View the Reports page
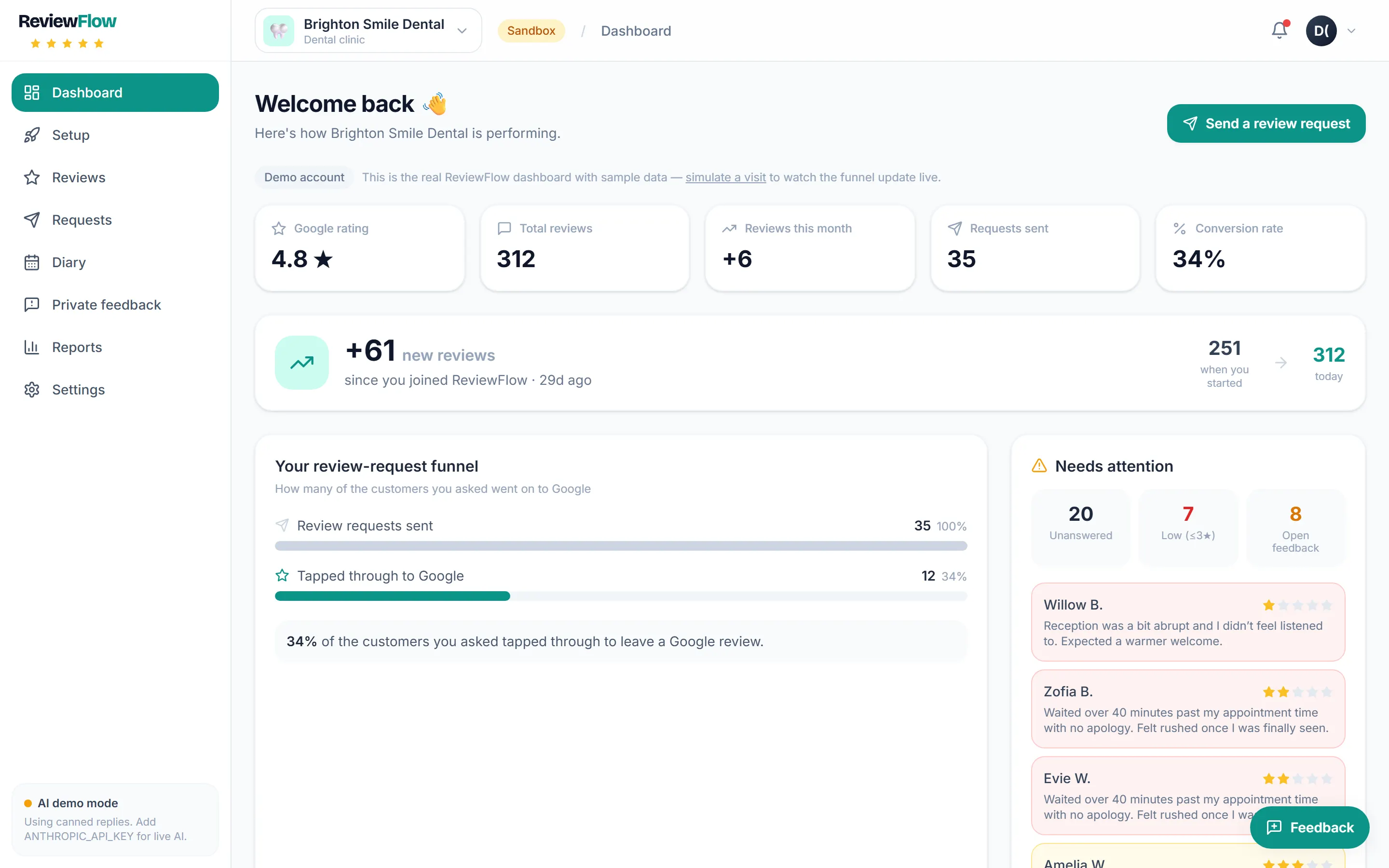This screenshot has height=868, width=1389. pyautogui.click(x=115, y=347)
